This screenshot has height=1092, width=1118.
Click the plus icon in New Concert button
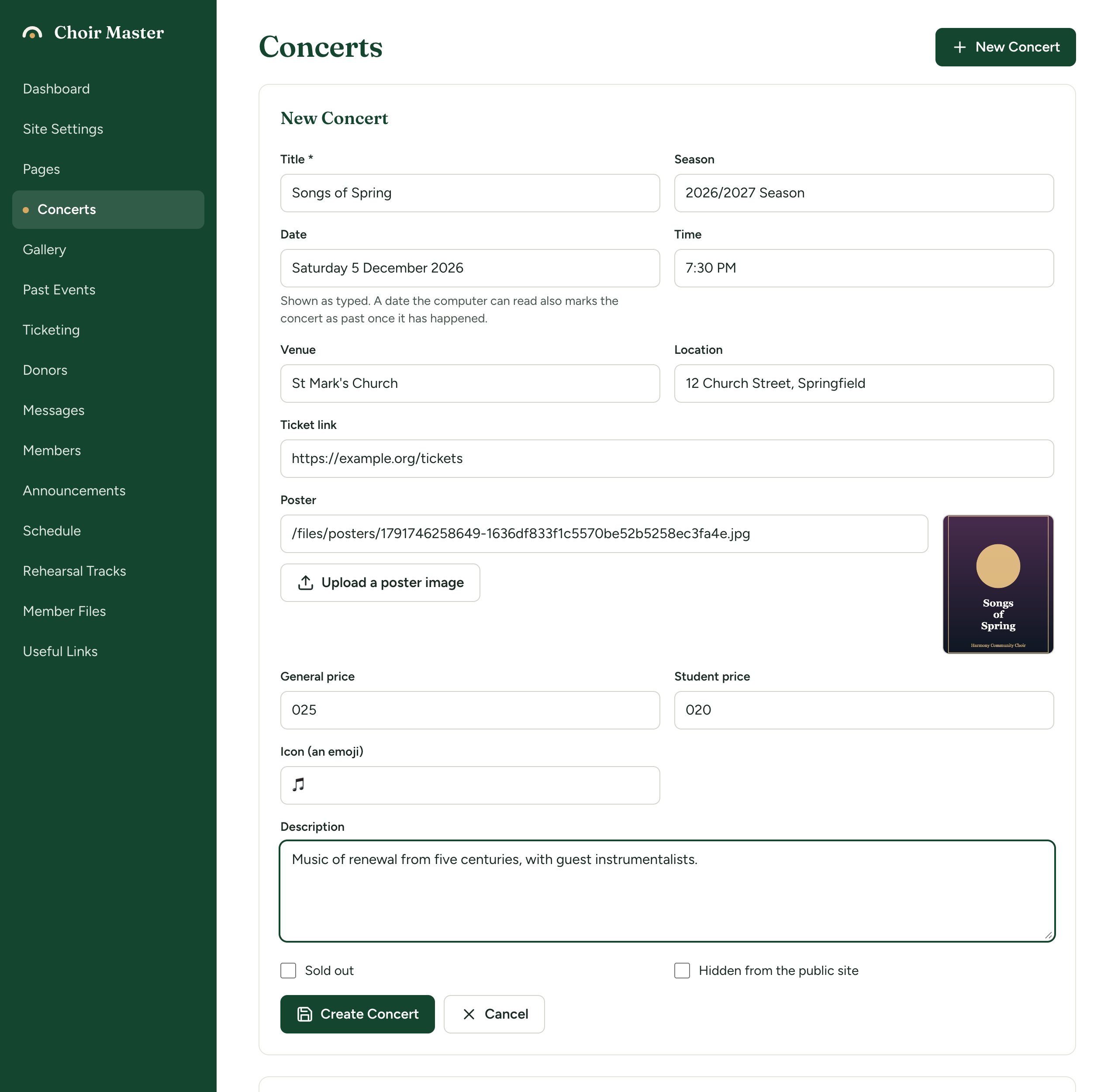(960, 47)
